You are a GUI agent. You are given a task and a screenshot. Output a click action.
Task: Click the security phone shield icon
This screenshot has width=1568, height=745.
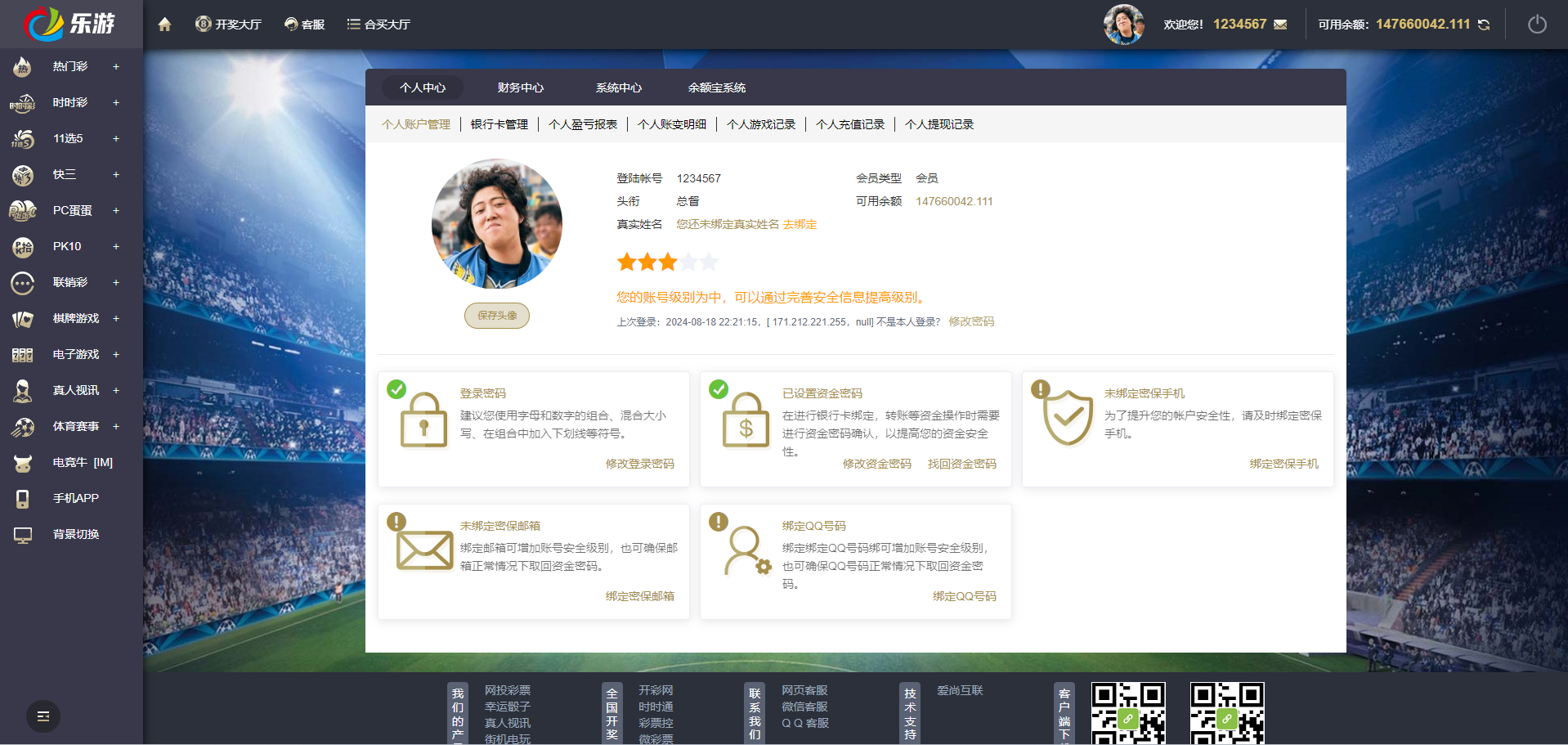(1068, 418)
